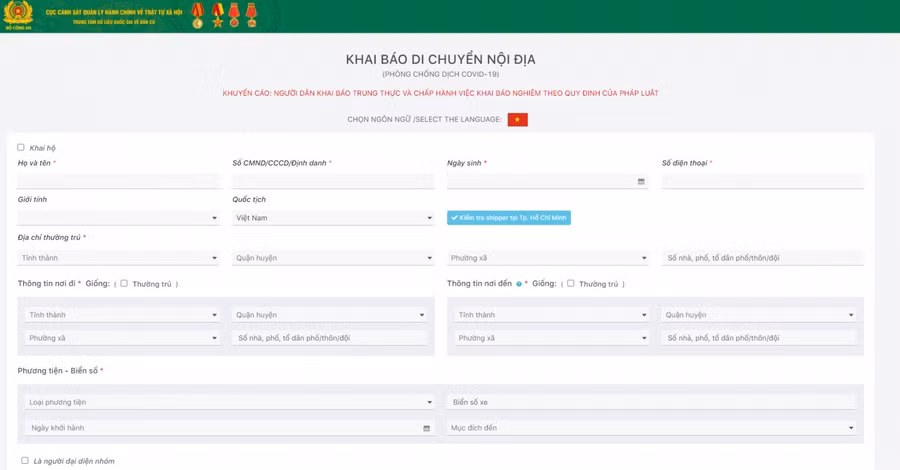Click the KHAI BÁO DI CHUYỂN NỘI ĐỊA heading
The width and height of the screenshot is (900, 470).
click(440, 60)
